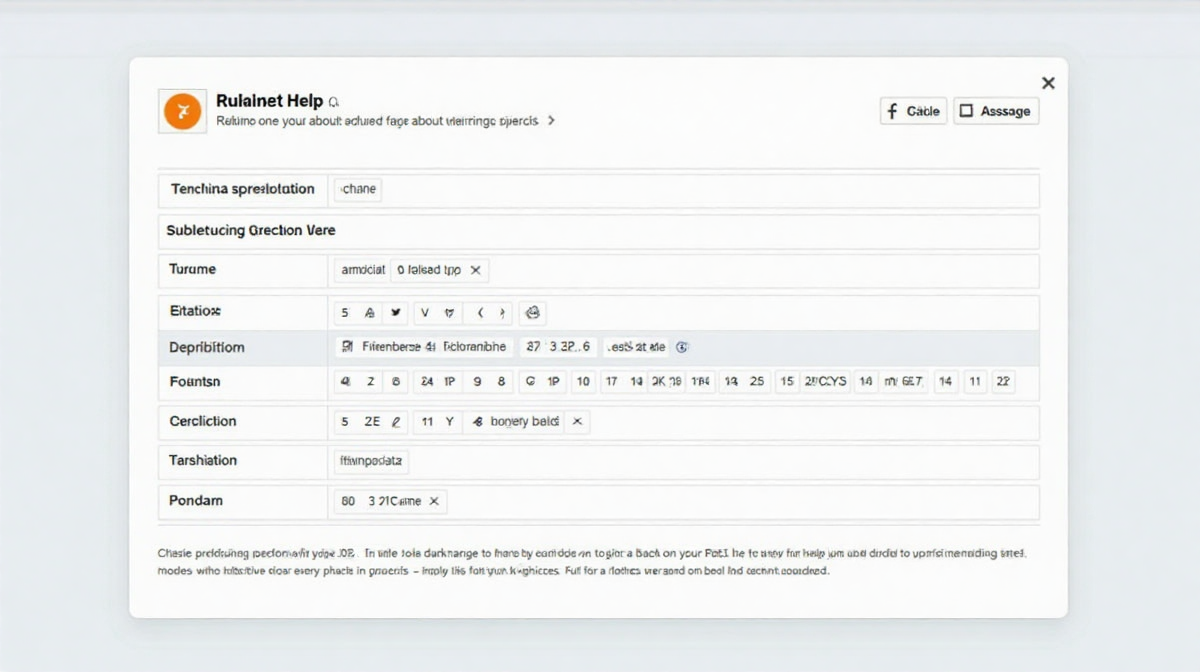The image size is (1200, 672).
Task: Close the help dialog with top-right X
Action: tap(1048, 83)
